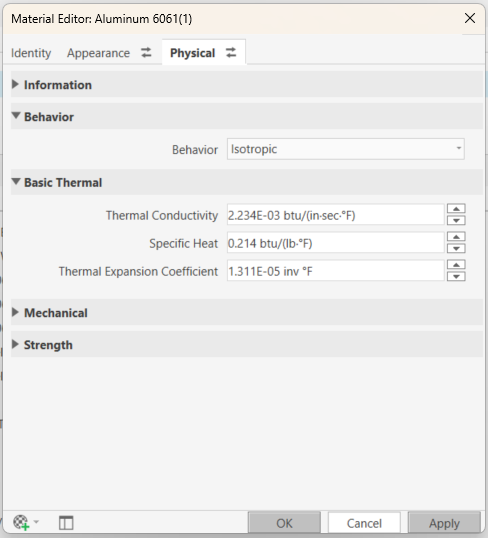Click the Thermal Conductivity label
Screen dimensions: 488x538
point(162,215)
